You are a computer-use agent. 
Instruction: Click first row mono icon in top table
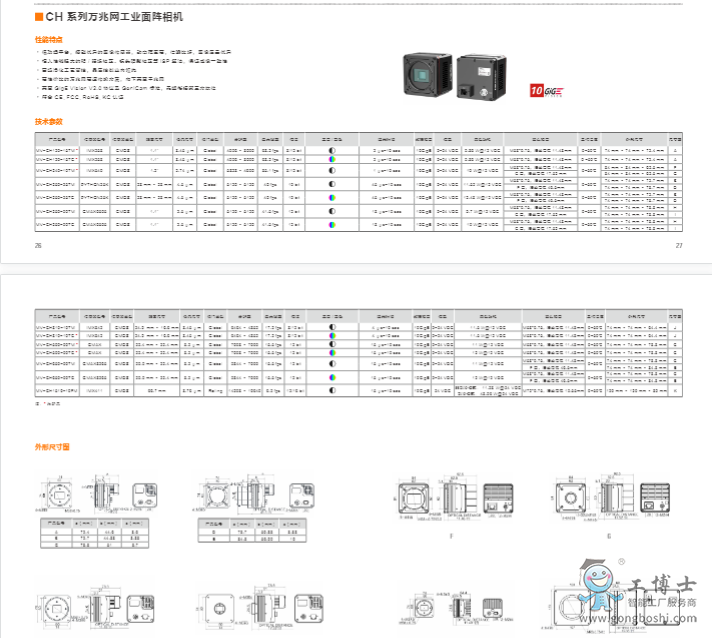tap(331, 149)
